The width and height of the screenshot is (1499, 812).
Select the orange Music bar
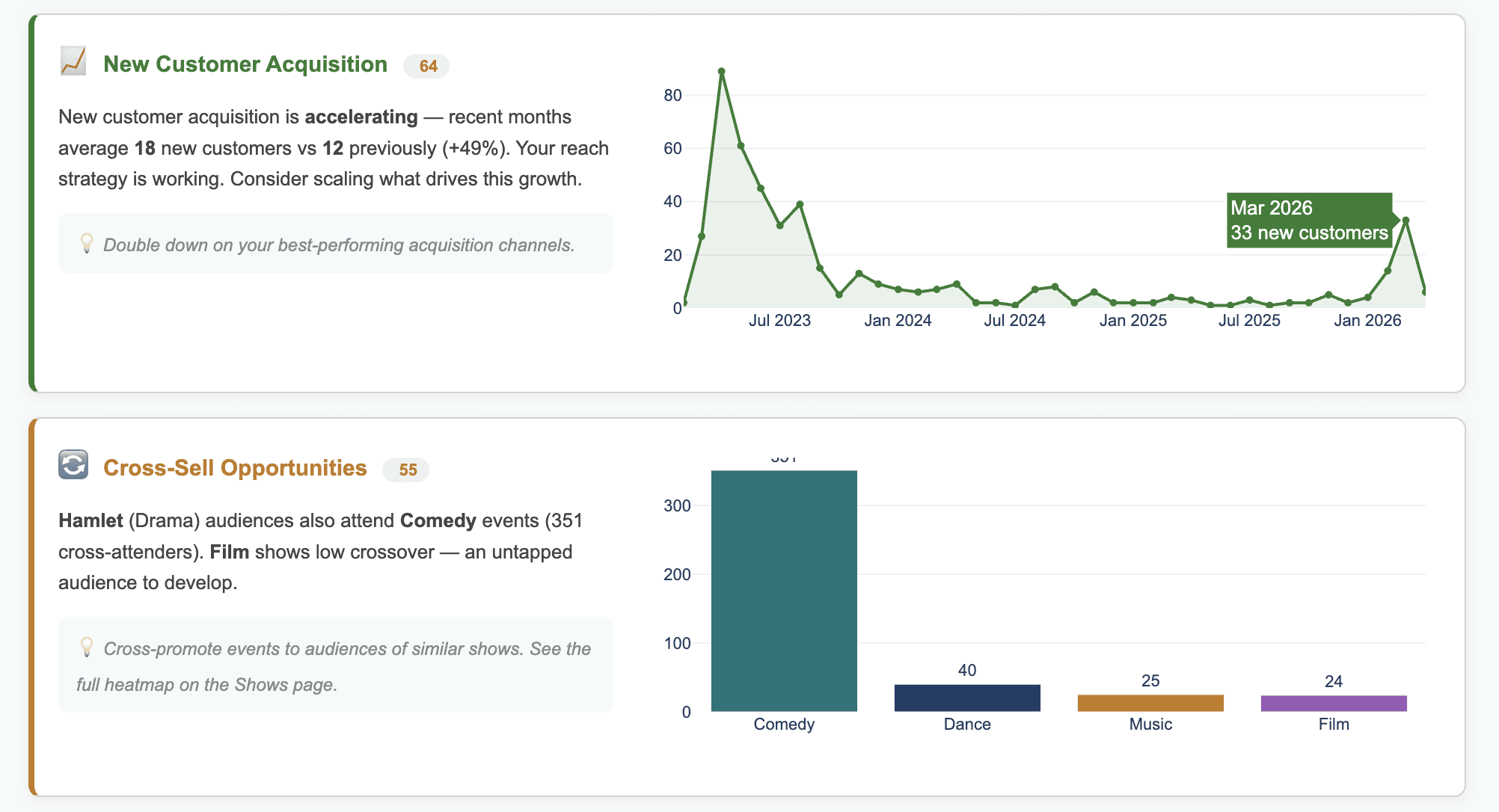pos(1150,703)
